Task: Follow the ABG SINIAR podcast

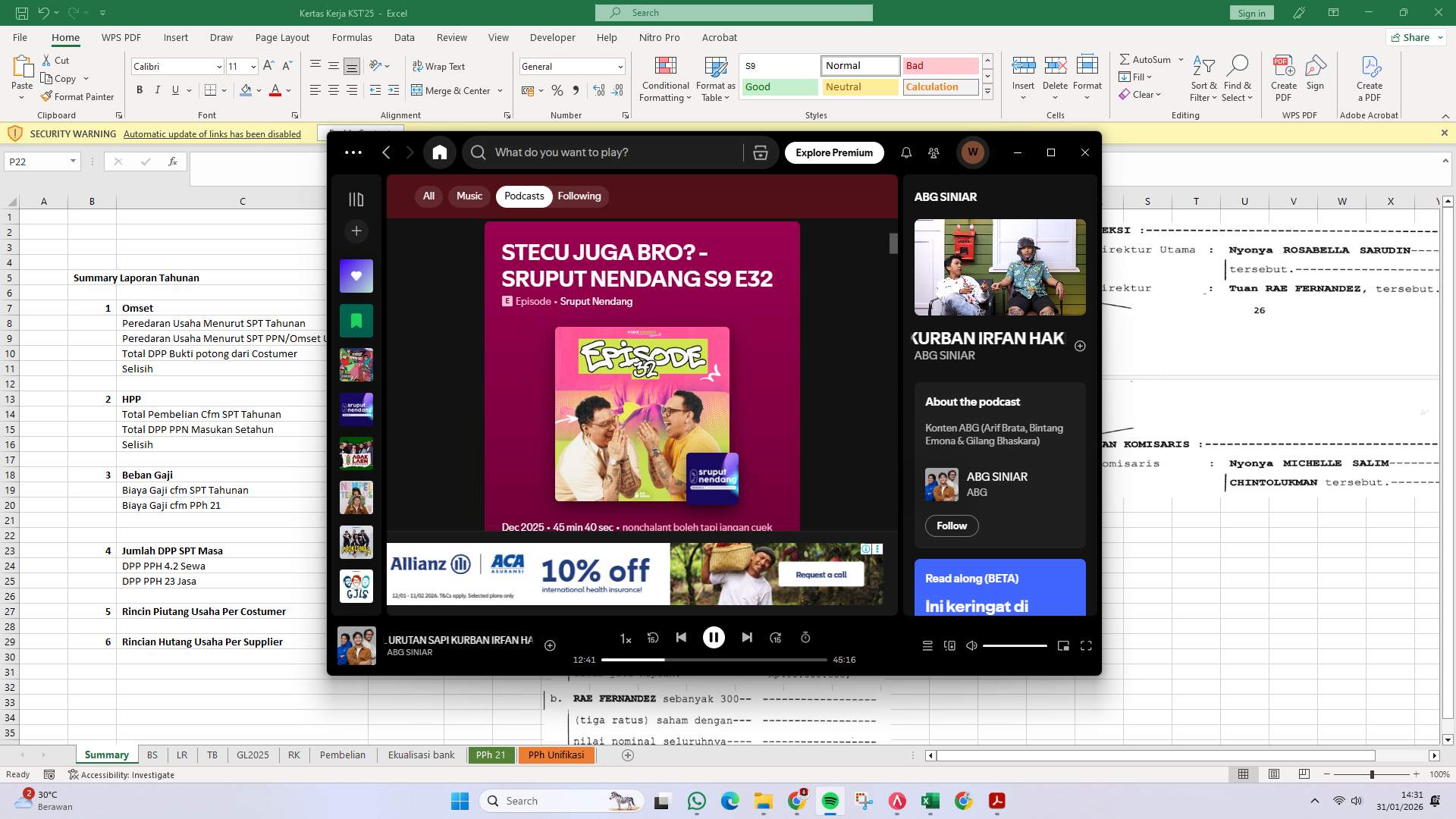Action: click(951, 526)
